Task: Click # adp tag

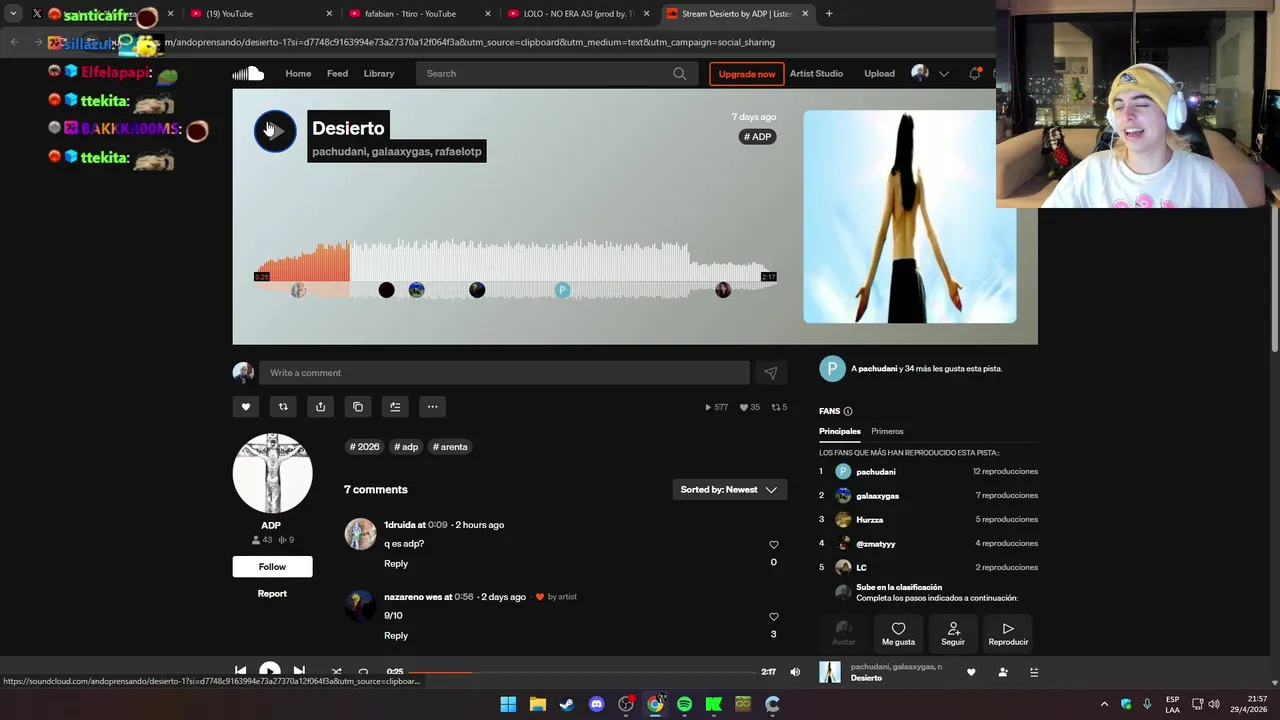Action: coord(406,447)
